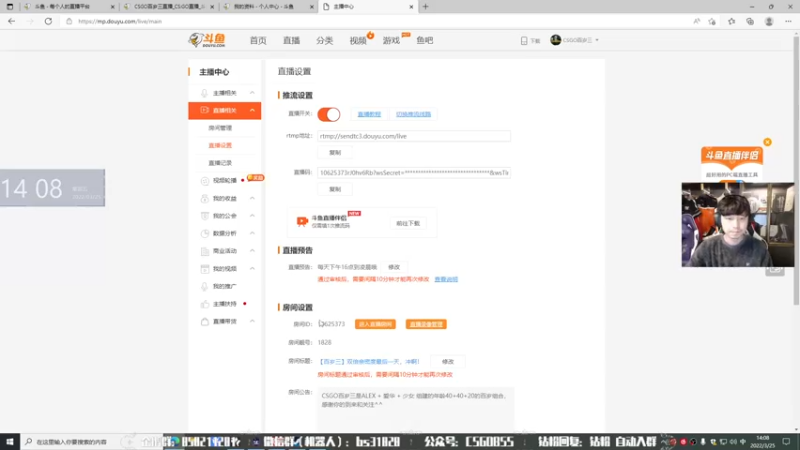Add this page to browser favorites
This screenshot has height=450, width=800.
(712, 21)
